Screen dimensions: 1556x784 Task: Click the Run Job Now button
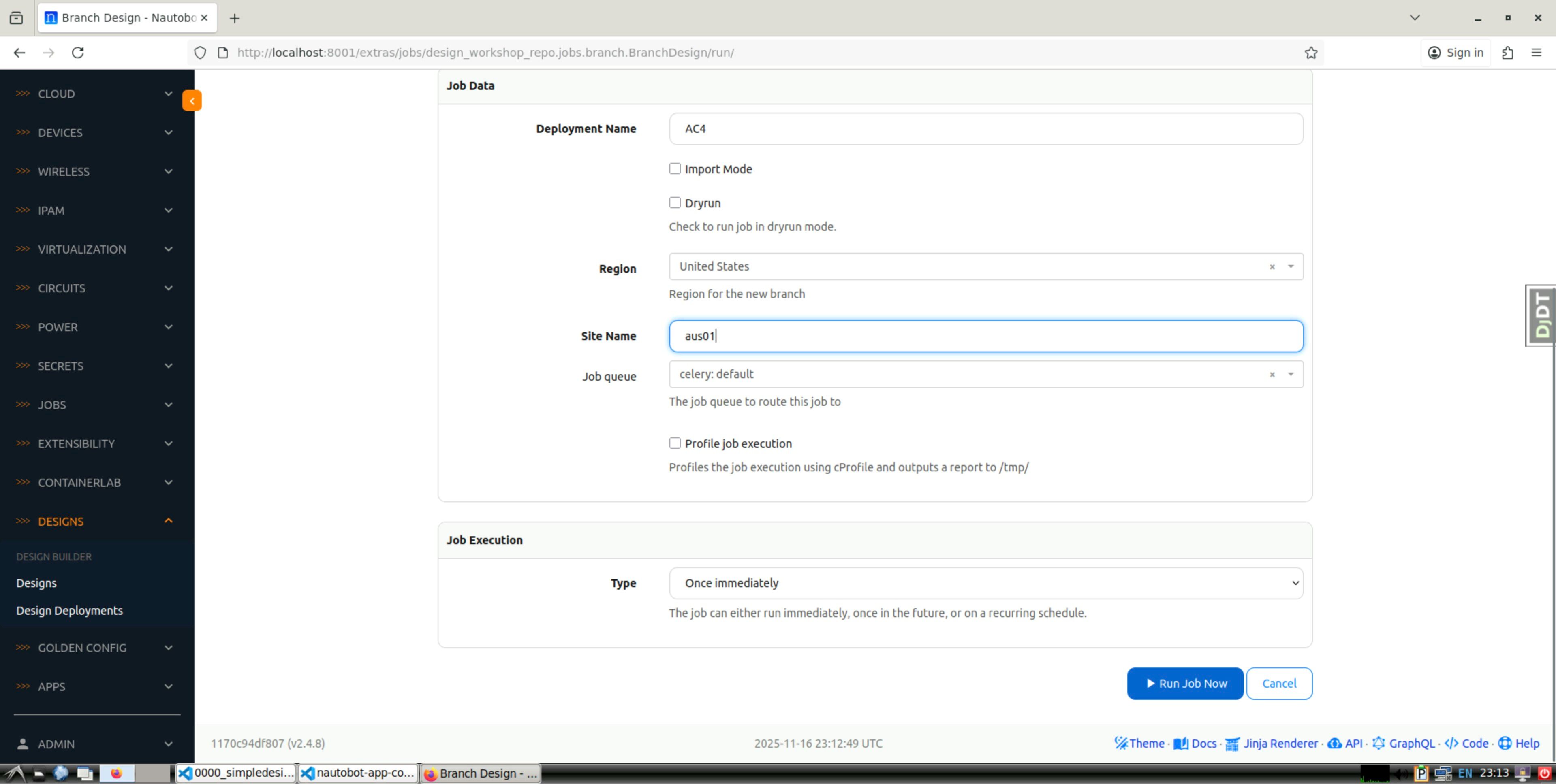tap(1184, 683)
